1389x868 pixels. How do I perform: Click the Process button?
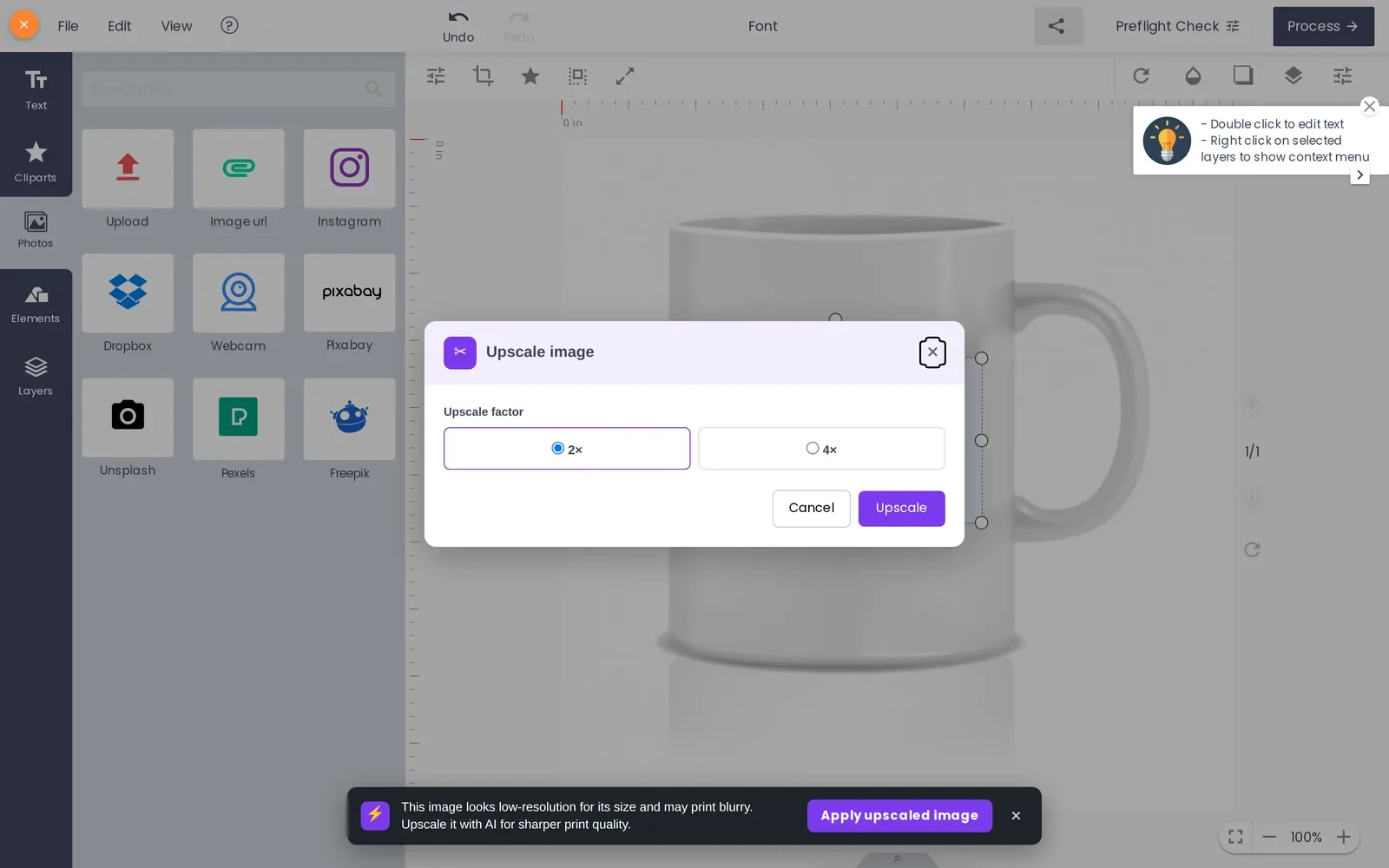pos(1323,26)
